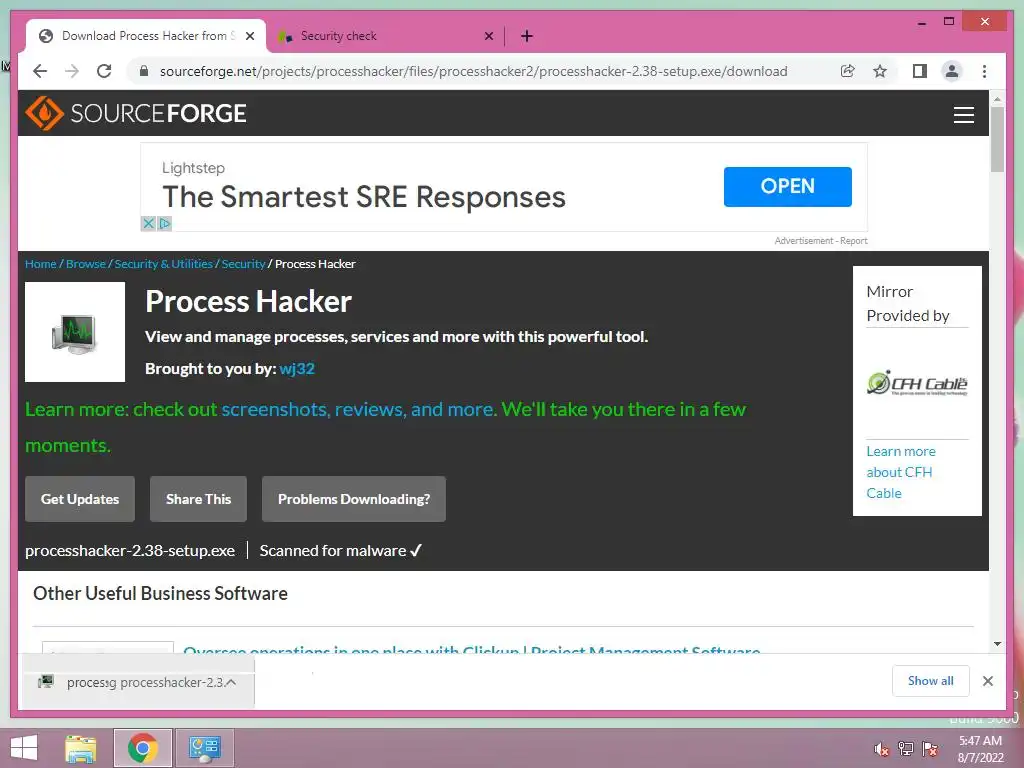Click the page vertical scrollbar thumb
Screen dimensions: 1024x768
997,139
